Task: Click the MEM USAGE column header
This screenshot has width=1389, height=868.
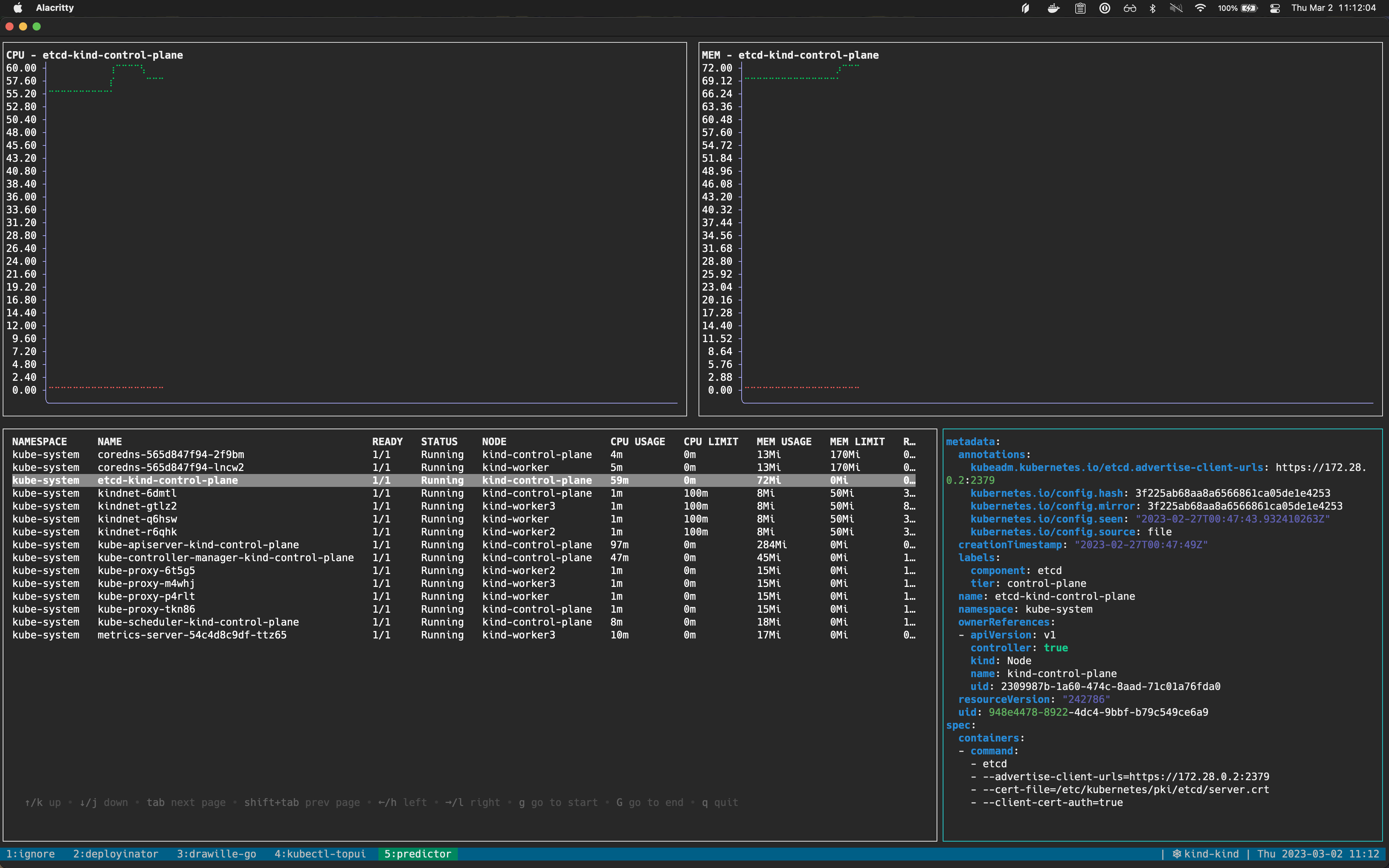Action: pos(784,441)
